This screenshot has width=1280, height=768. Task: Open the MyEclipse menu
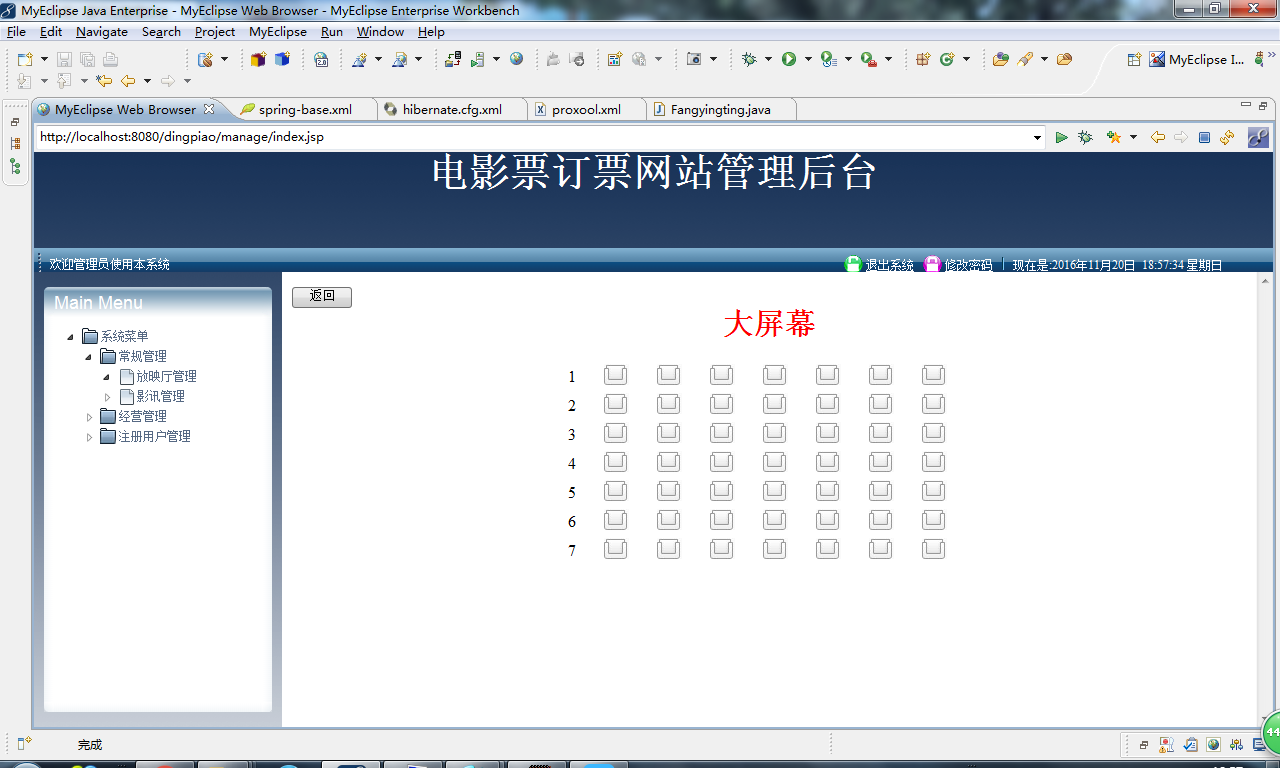coord(278,32)
